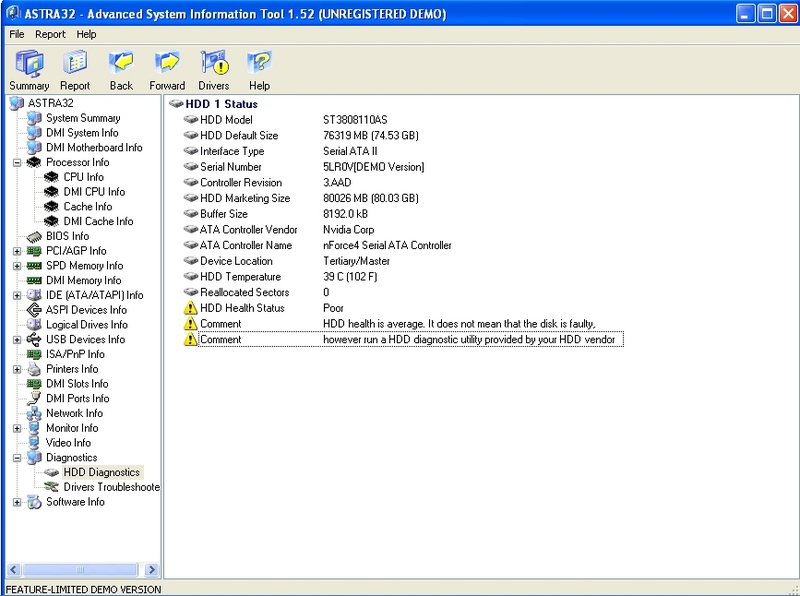Select Network Info in the sidebar

pyautogui.click(x=74, y=413)
